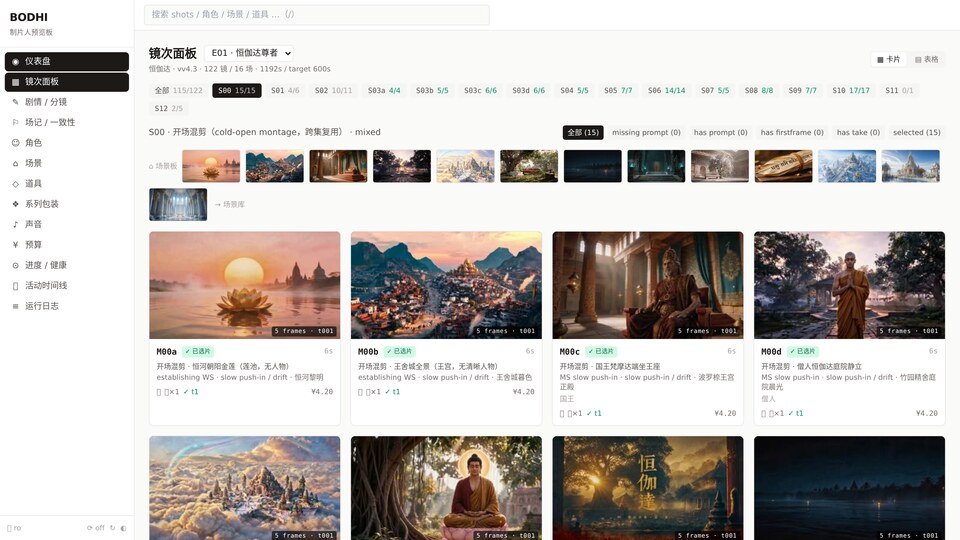The image size is (960, 540).
Task: Toggle the dark/light theme icon
Action: point(124,528)
